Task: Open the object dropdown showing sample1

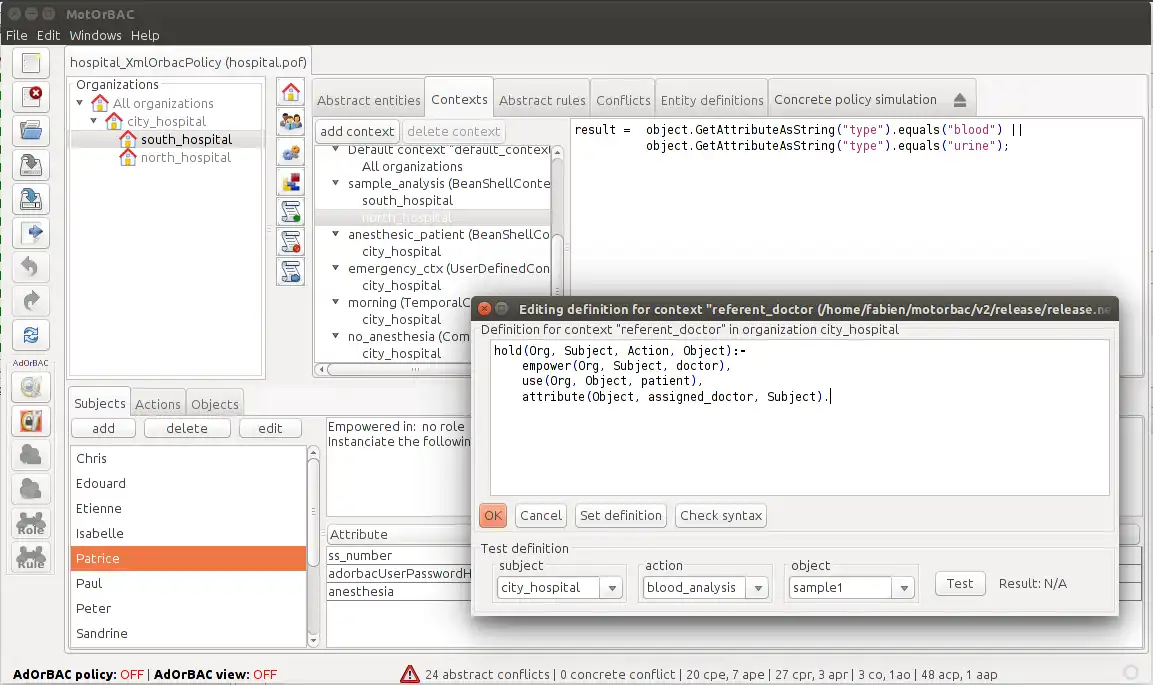Action: tap(904, 588)
